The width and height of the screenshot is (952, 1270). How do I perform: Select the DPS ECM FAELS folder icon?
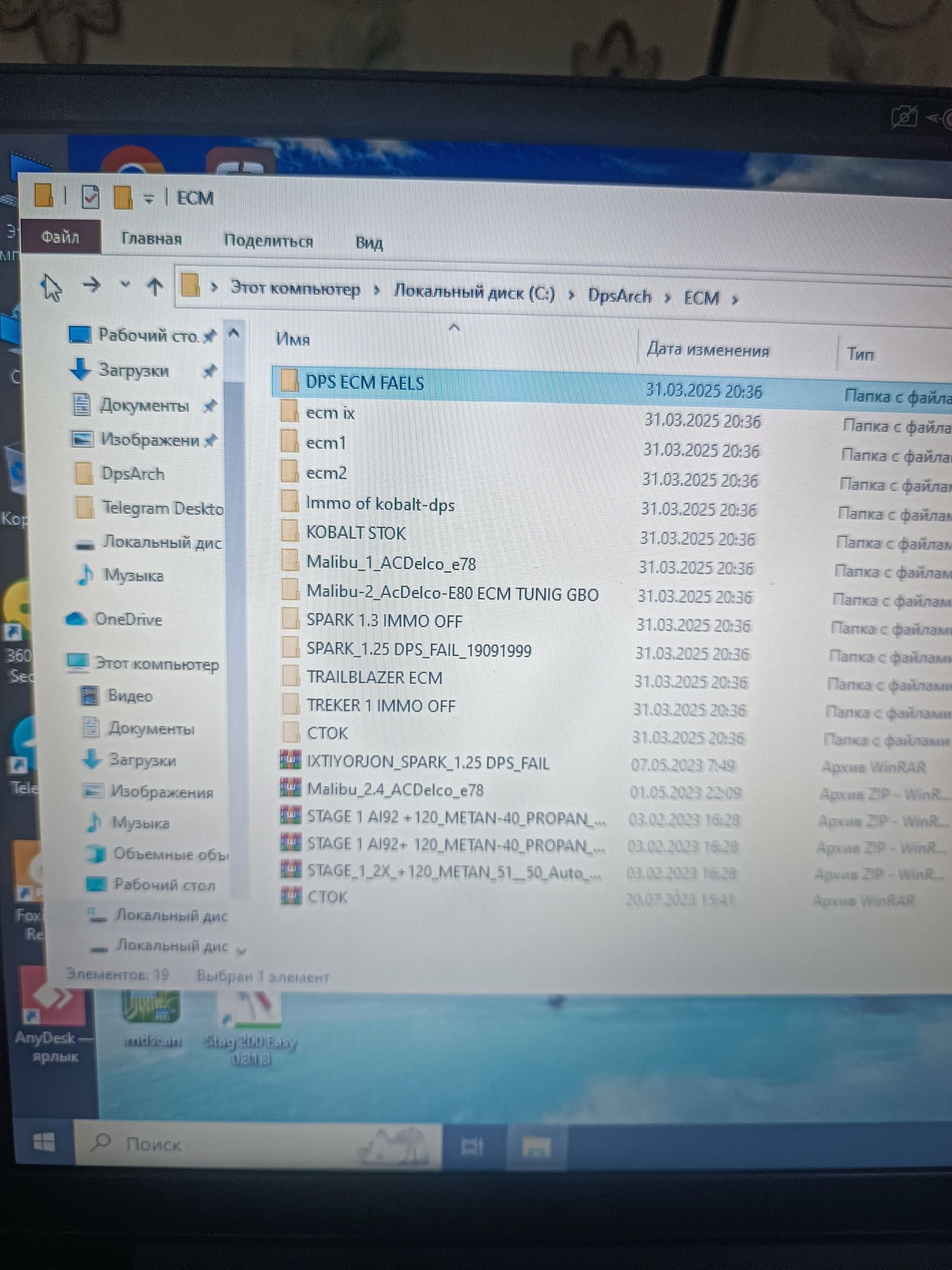[x=290, y=381]
